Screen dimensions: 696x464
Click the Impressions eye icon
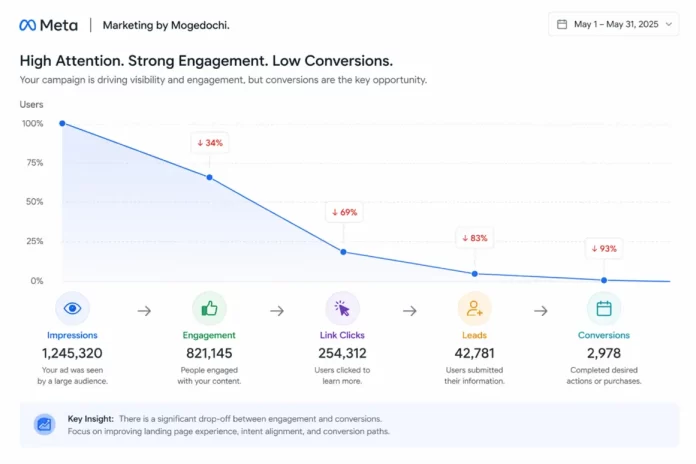click(72, 309)
